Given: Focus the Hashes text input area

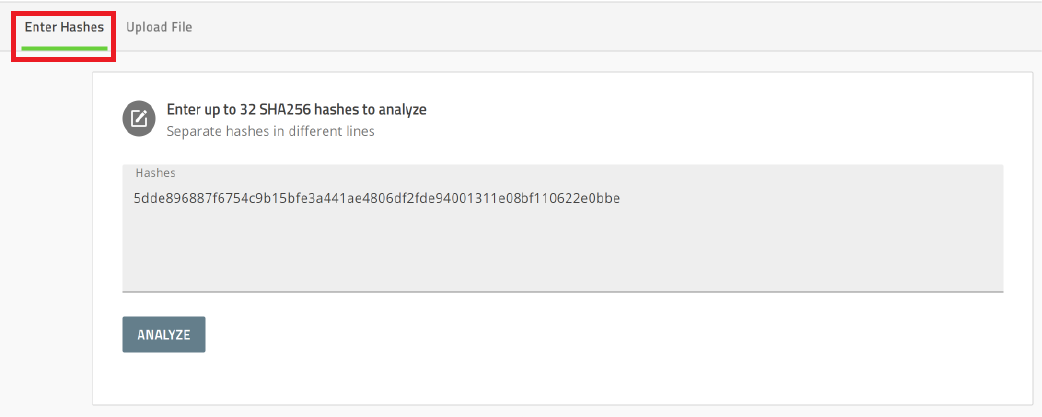Looking at the screenshot, I should [x=562, y=228].
